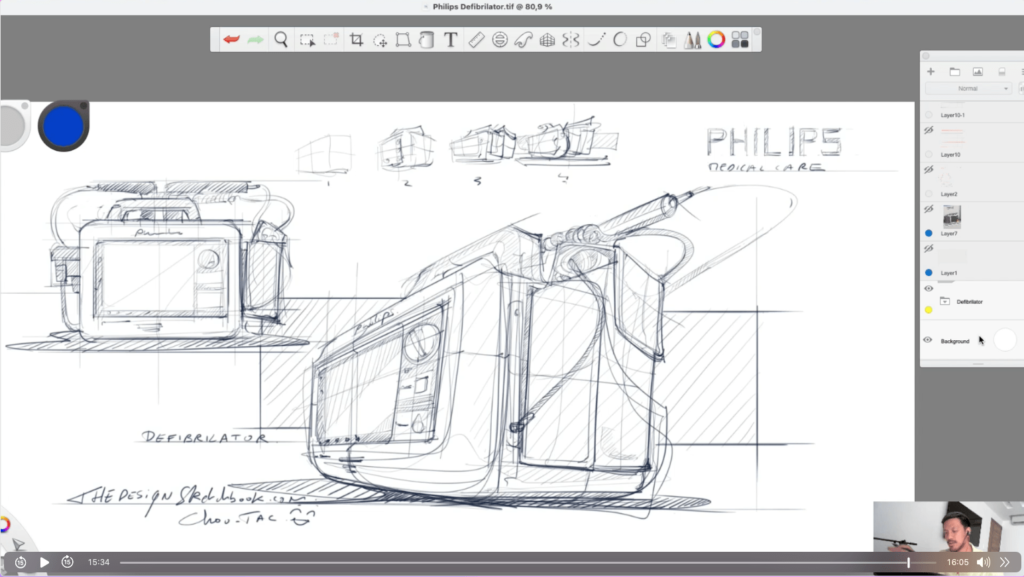The width and height of the screenshot is (1024, 577).
Task: Click the red Undo arrow
Action: point(231,40)
